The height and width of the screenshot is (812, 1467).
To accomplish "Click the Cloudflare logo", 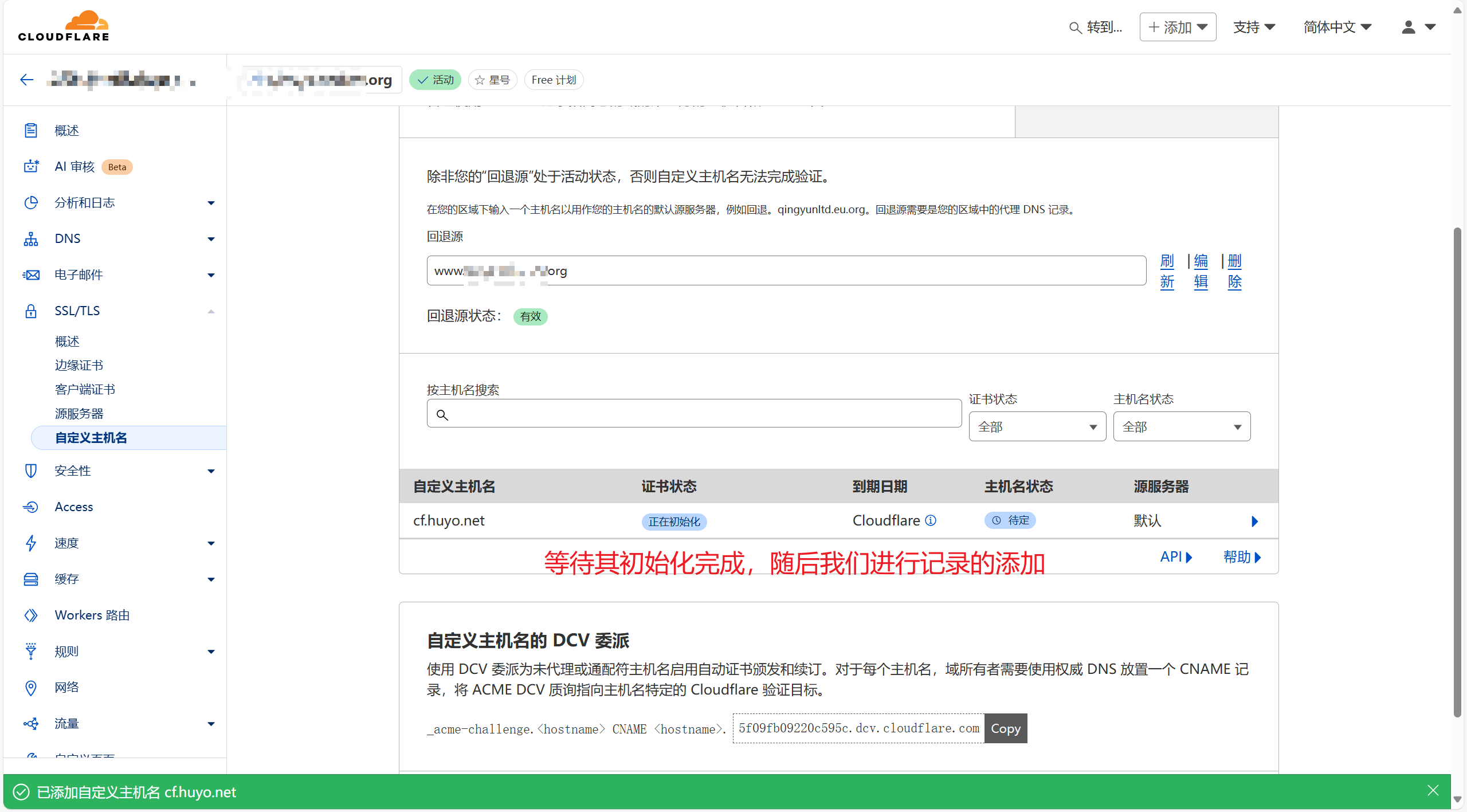I will click(63, 26).
